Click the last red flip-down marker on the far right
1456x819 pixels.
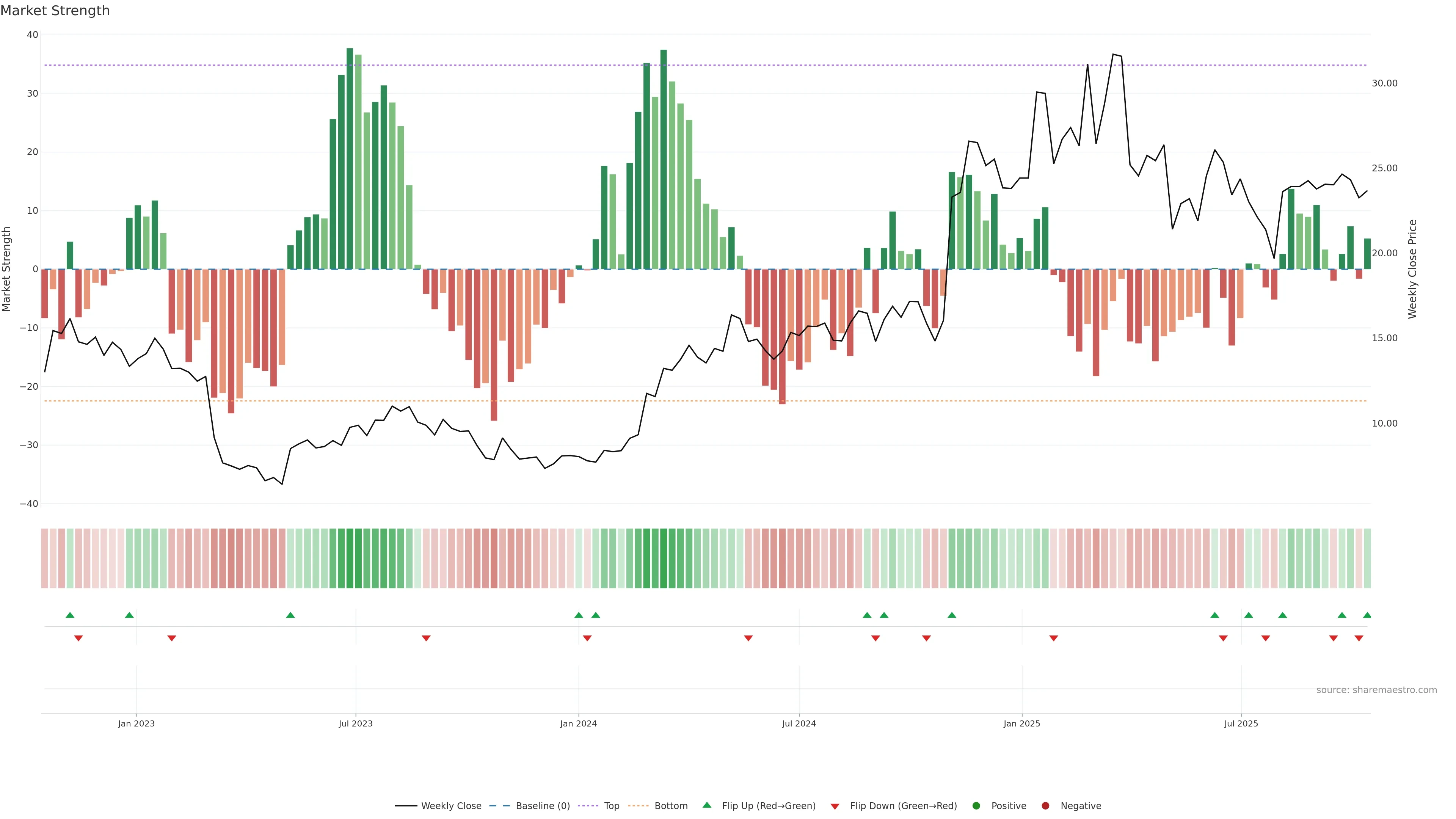[x=1359, y=638]
